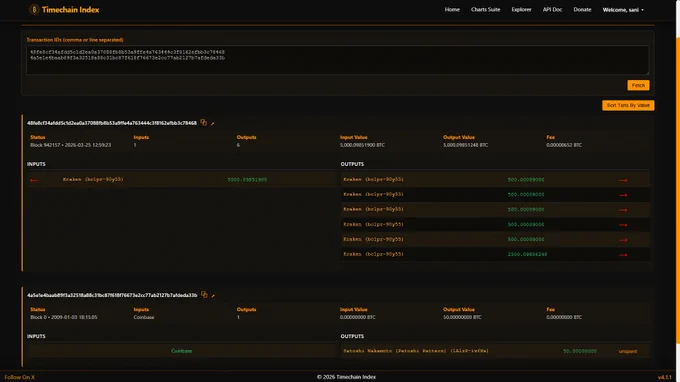The width and height of the screenshot is (680, 382).
Task: Open the Welcome, sani account dropdown
Action: click(623, 10)
